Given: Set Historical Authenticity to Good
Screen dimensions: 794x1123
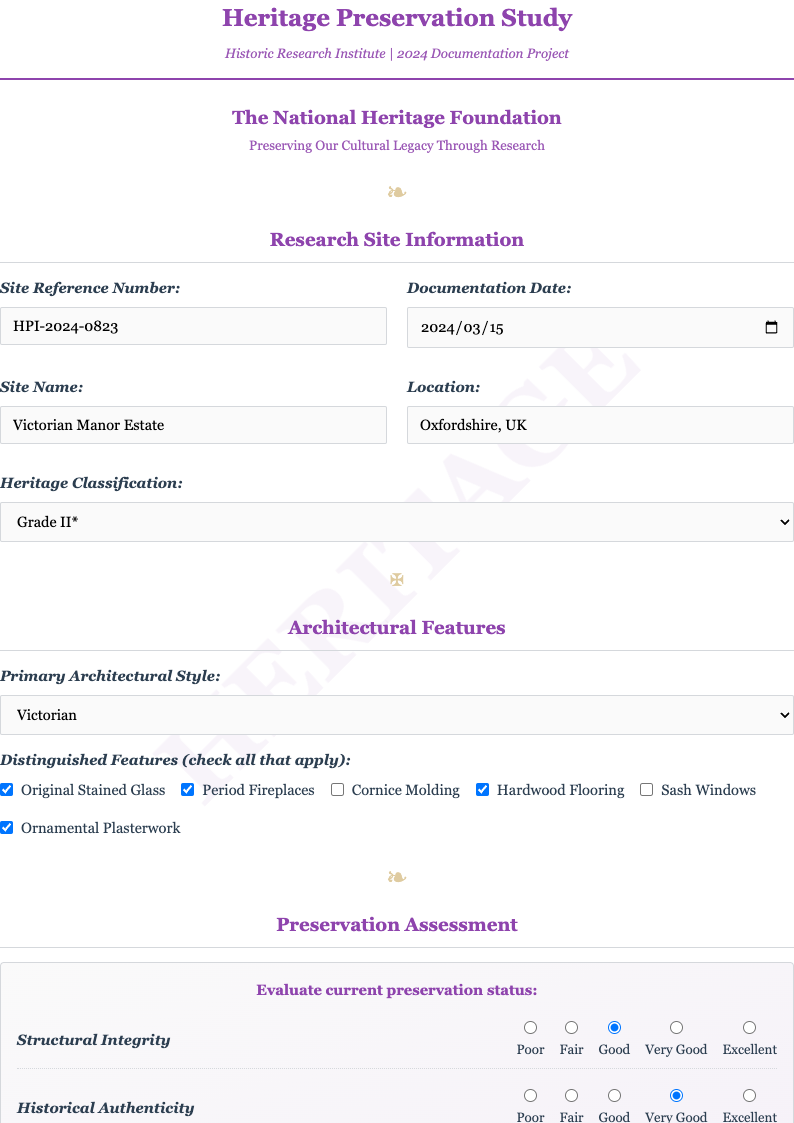Looking at the screenshot, I should (613, 1095).
